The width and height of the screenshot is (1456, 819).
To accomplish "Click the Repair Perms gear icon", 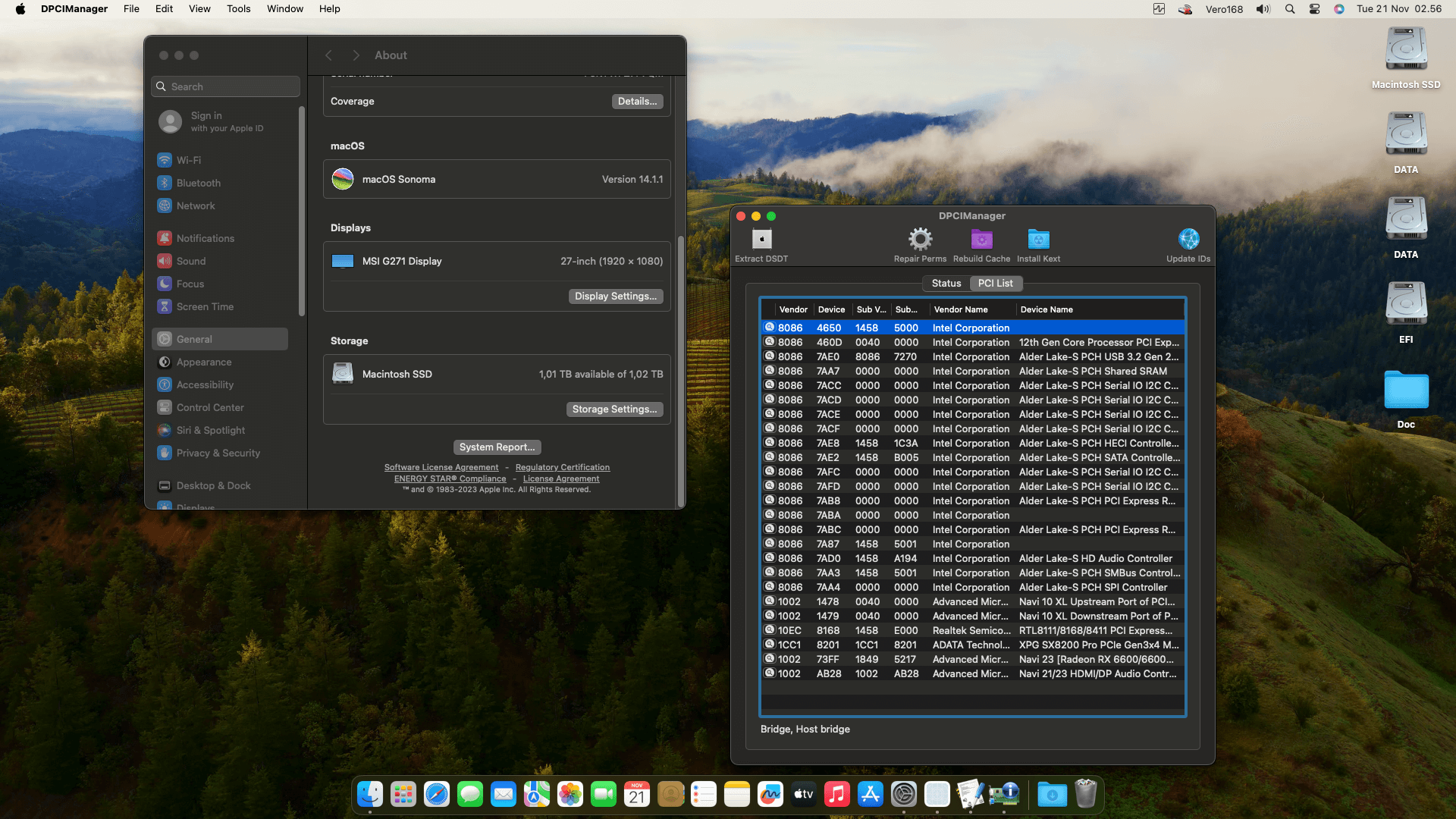I will (x=920, y=240).
